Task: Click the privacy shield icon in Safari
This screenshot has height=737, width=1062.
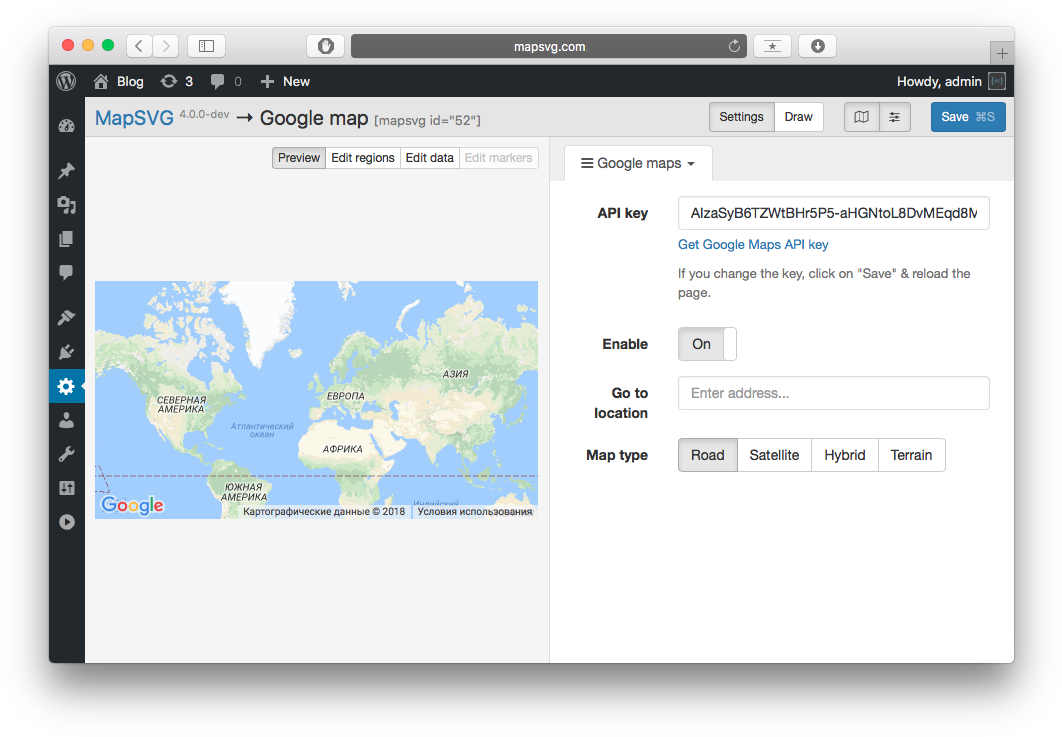Action: pos(326,46)
